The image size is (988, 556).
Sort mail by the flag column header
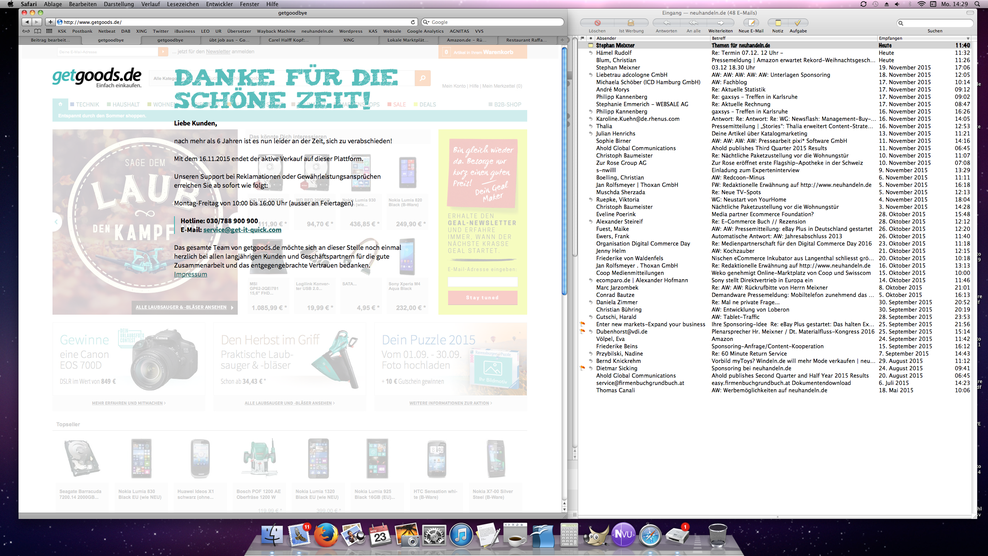(x=582, y=38)
